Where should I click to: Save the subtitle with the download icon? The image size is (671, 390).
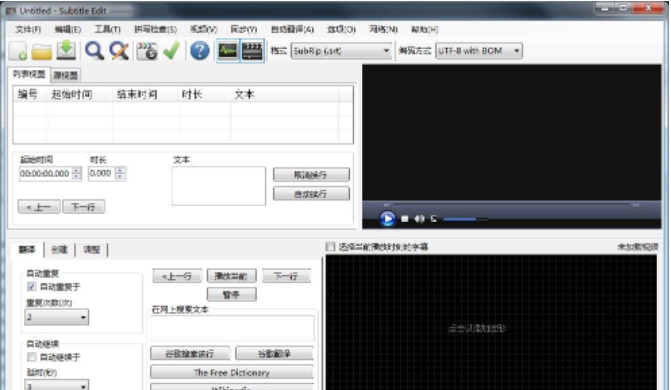tap(66, 51)
